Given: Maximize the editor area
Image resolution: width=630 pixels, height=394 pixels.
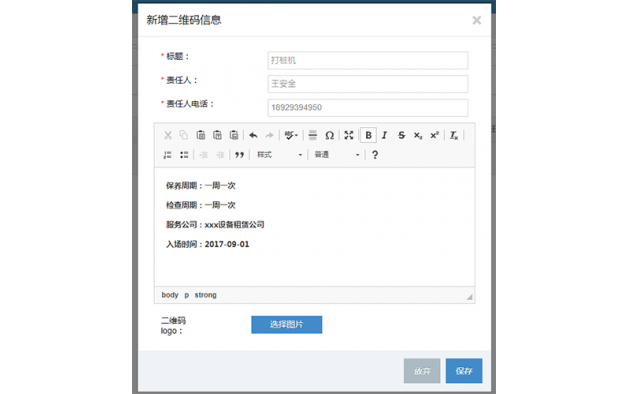Looking at the screenshot, I should 349,135.
